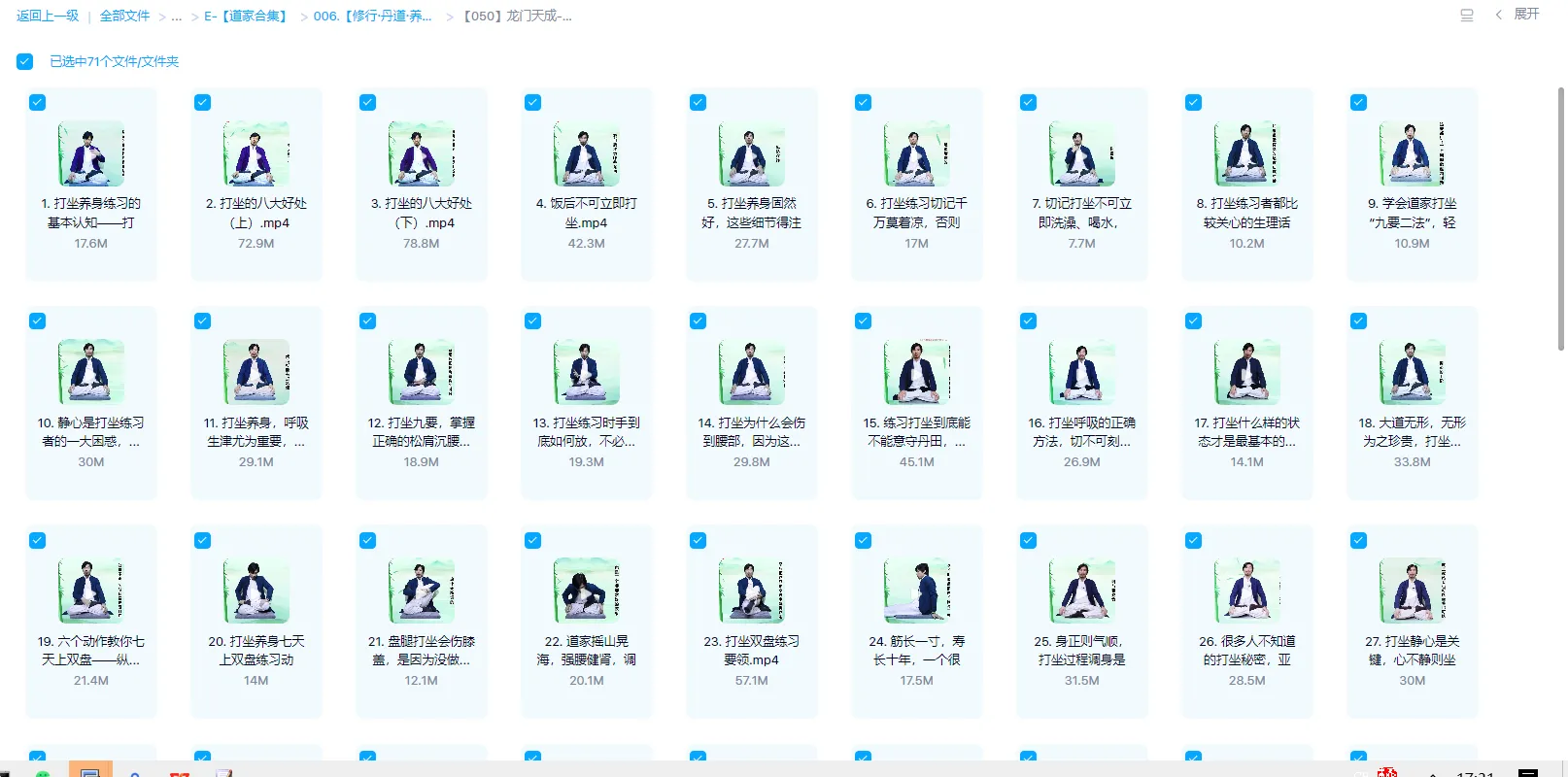Click the 已选中71个文件/文件夹 selection label

(115, 61)
